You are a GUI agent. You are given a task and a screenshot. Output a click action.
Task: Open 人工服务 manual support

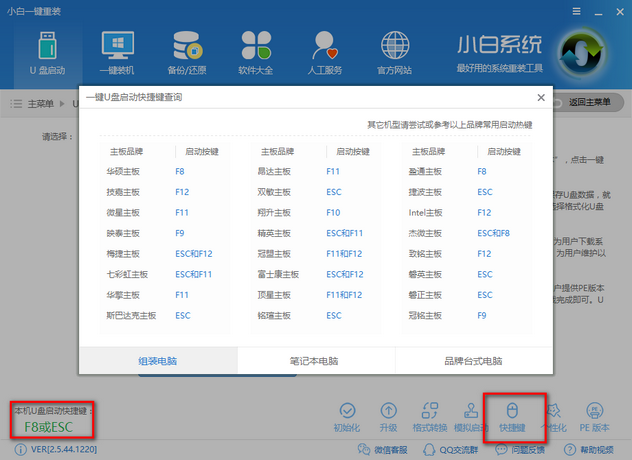(x=326, y=52)
